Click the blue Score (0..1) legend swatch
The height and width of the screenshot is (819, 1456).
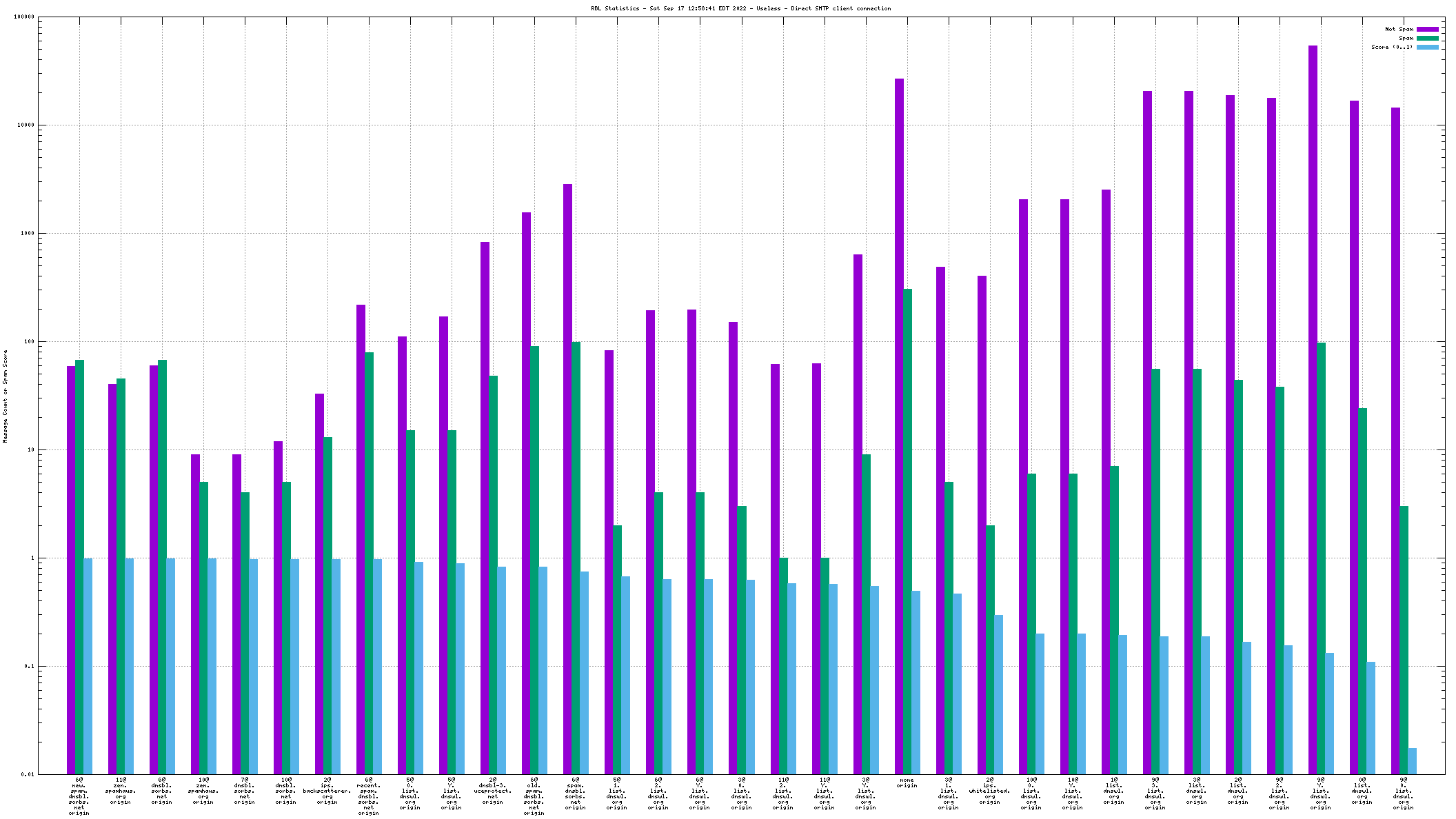click(1427, 47)
